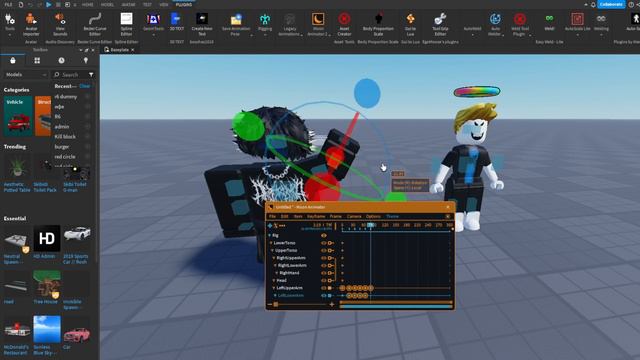This screenshot has height=360, width=640.
Task: Toggle LeftUpperArm visibility eye
Action: point(324,288)
